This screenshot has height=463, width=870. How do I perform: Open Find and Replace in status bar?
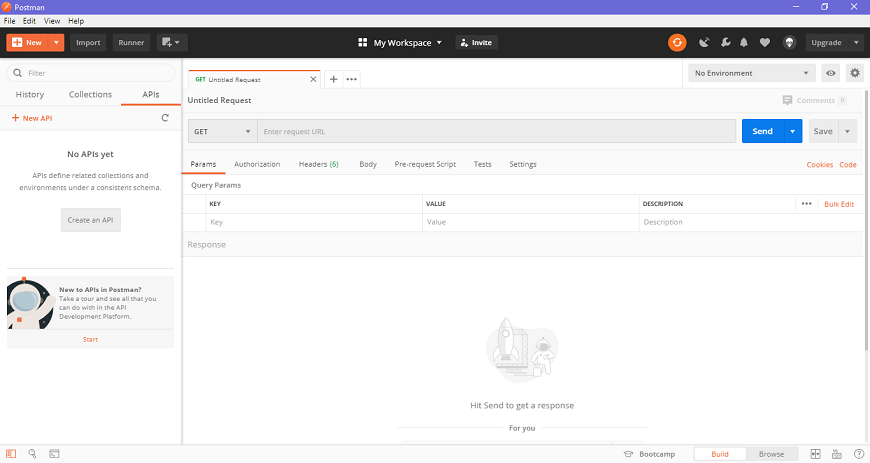[x=32, y=454]
